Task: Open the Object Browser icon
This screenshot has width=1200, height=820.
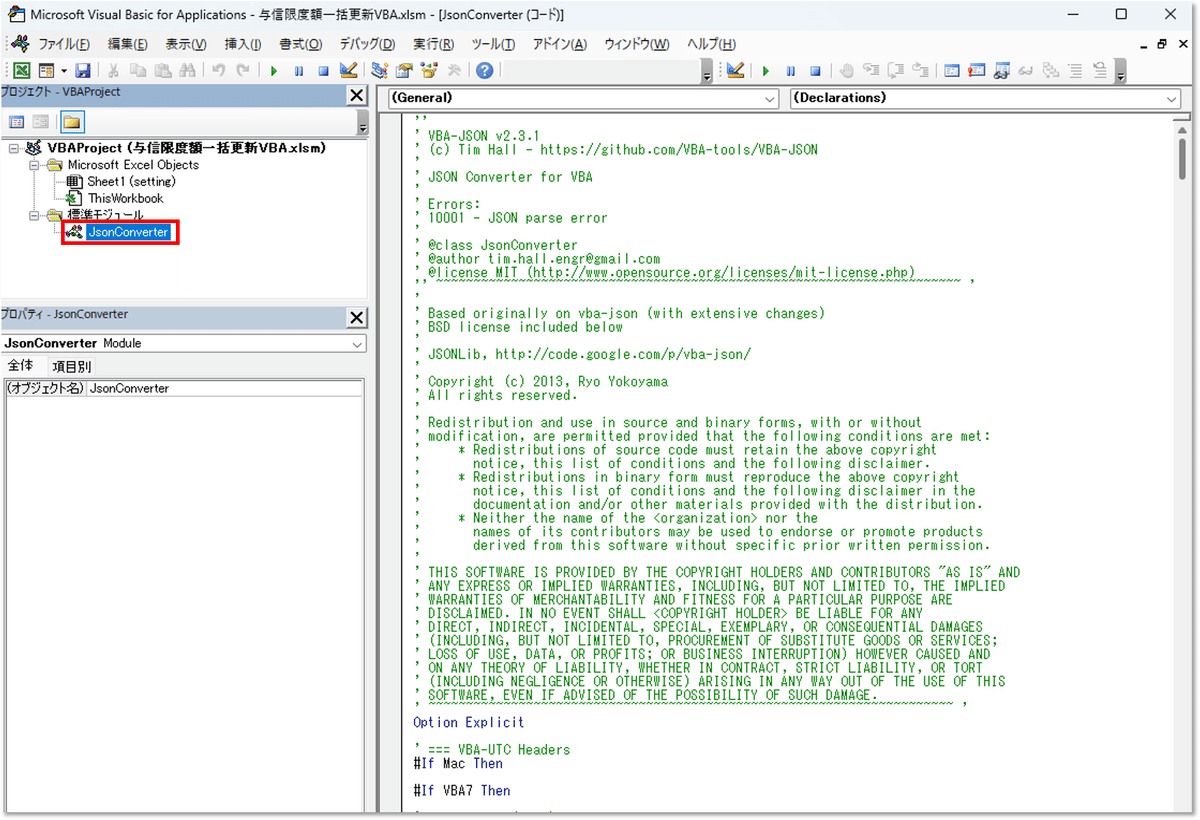Action: coord(429,71)
